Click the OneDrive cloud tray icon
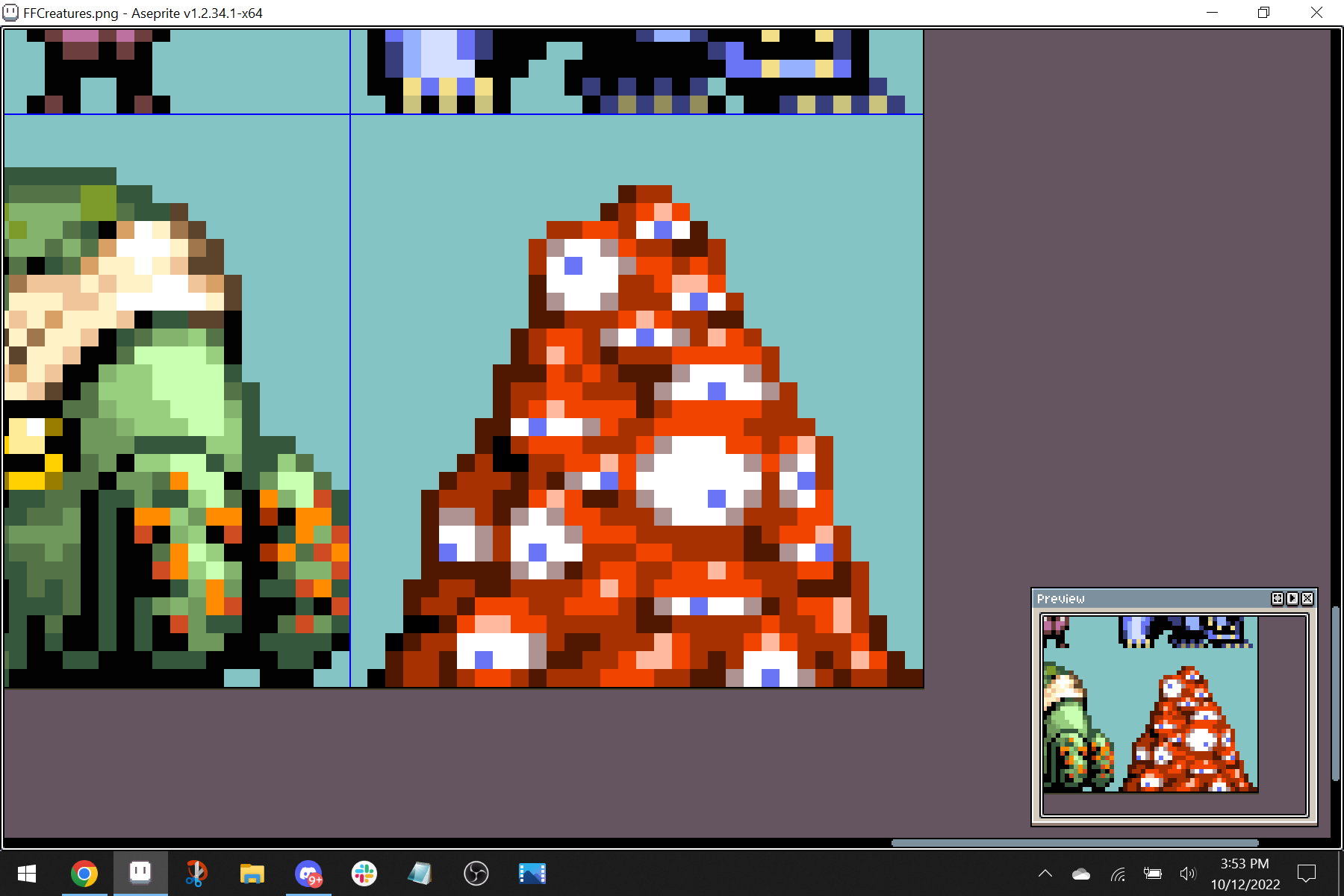 point(1081,874)
